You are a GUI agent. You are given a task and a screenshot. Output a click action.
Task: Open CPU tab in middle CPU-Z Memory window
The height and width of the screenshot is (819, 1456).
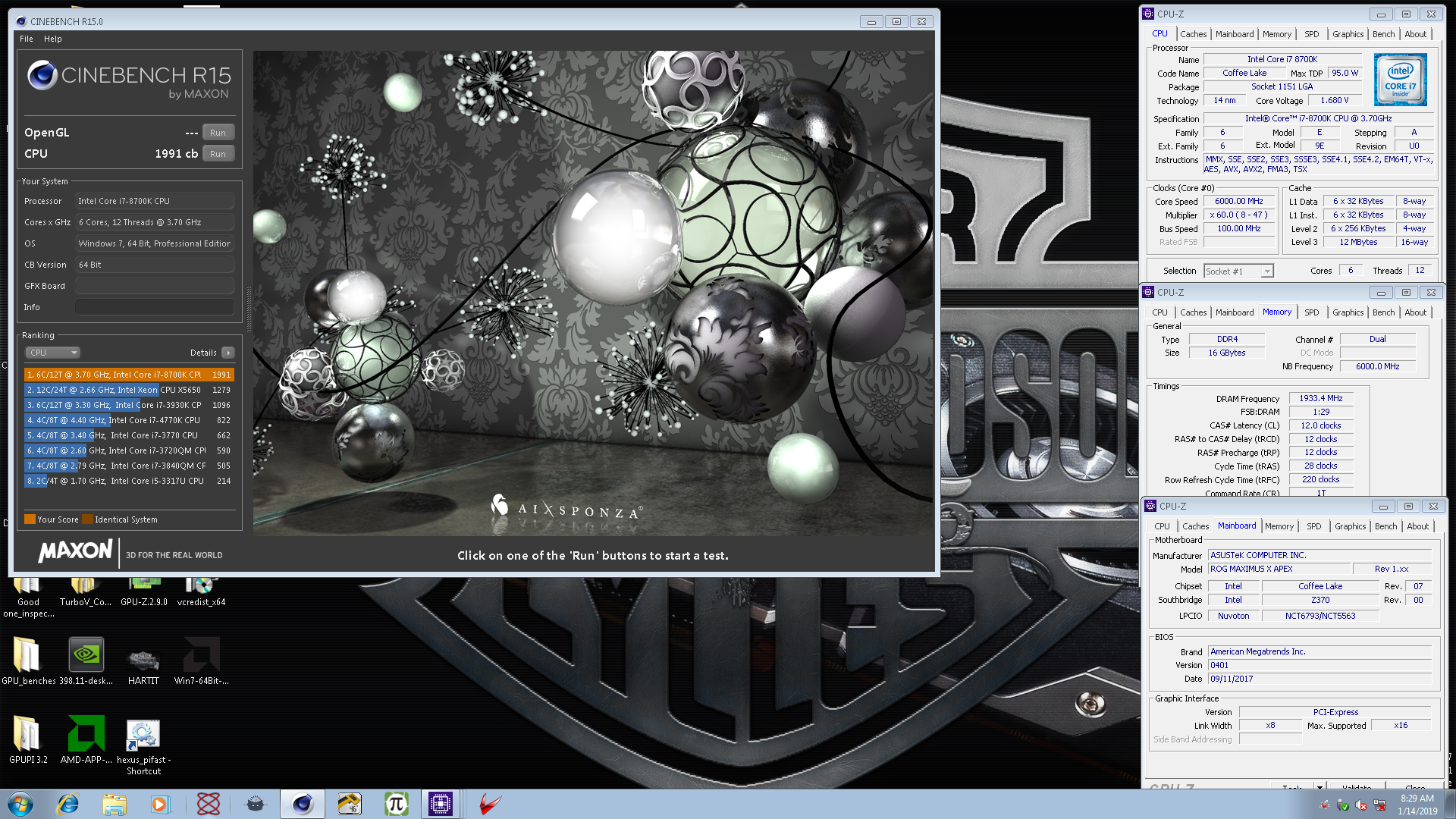point(1159,312)
